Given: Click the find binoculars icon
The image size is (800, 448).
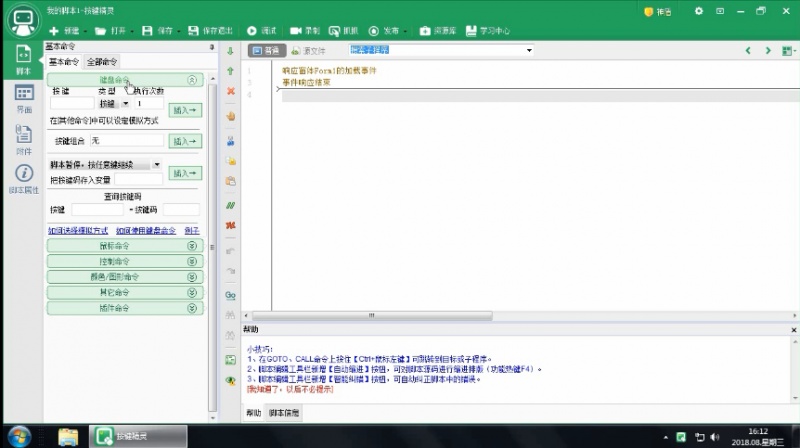Looking at the screenshot, I should tap(231, 315).
